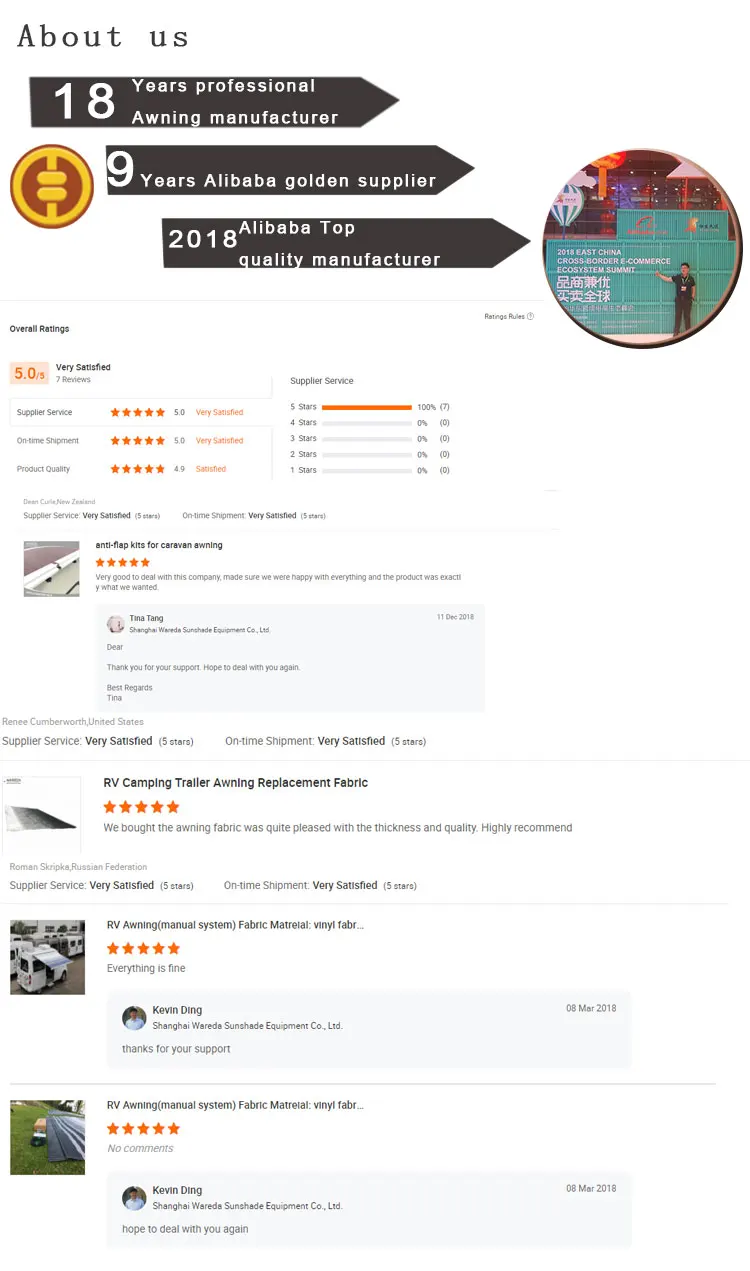
Task: Open the white van awning photo thumbnail
Action: [47, 958]
